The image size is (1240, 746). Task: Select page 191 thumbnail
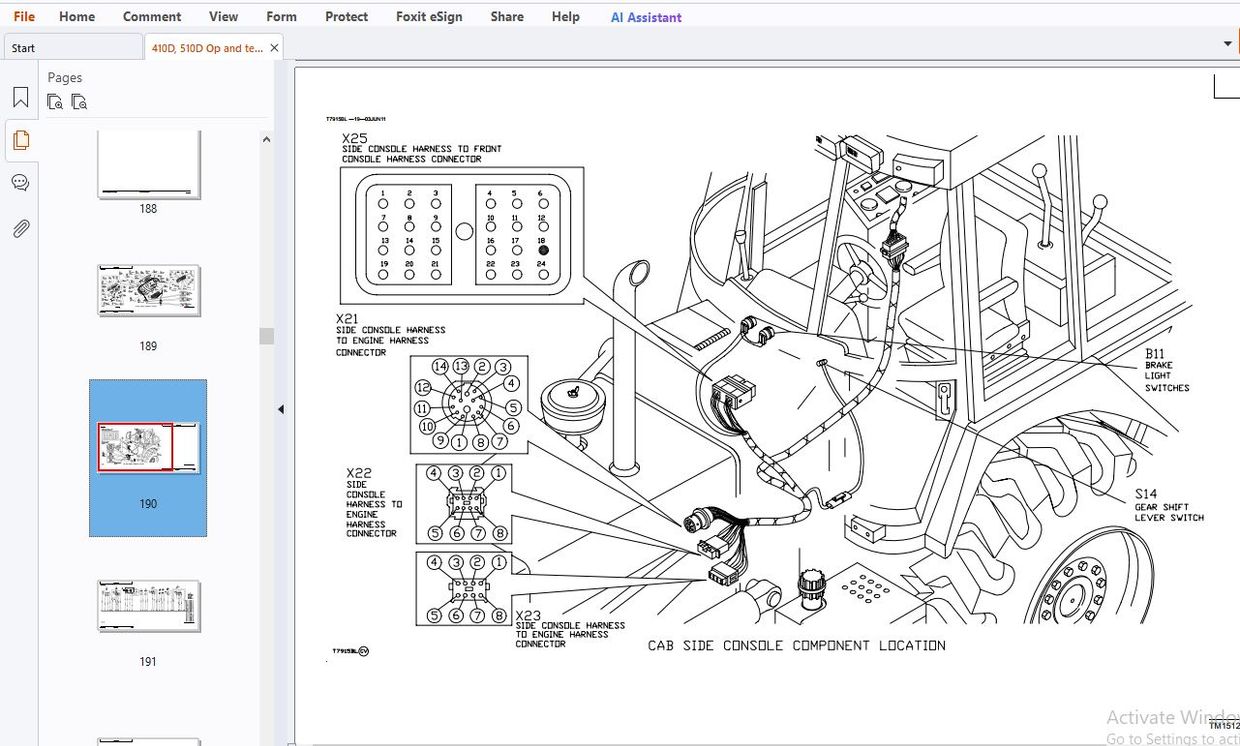click(x=148, y=606)
